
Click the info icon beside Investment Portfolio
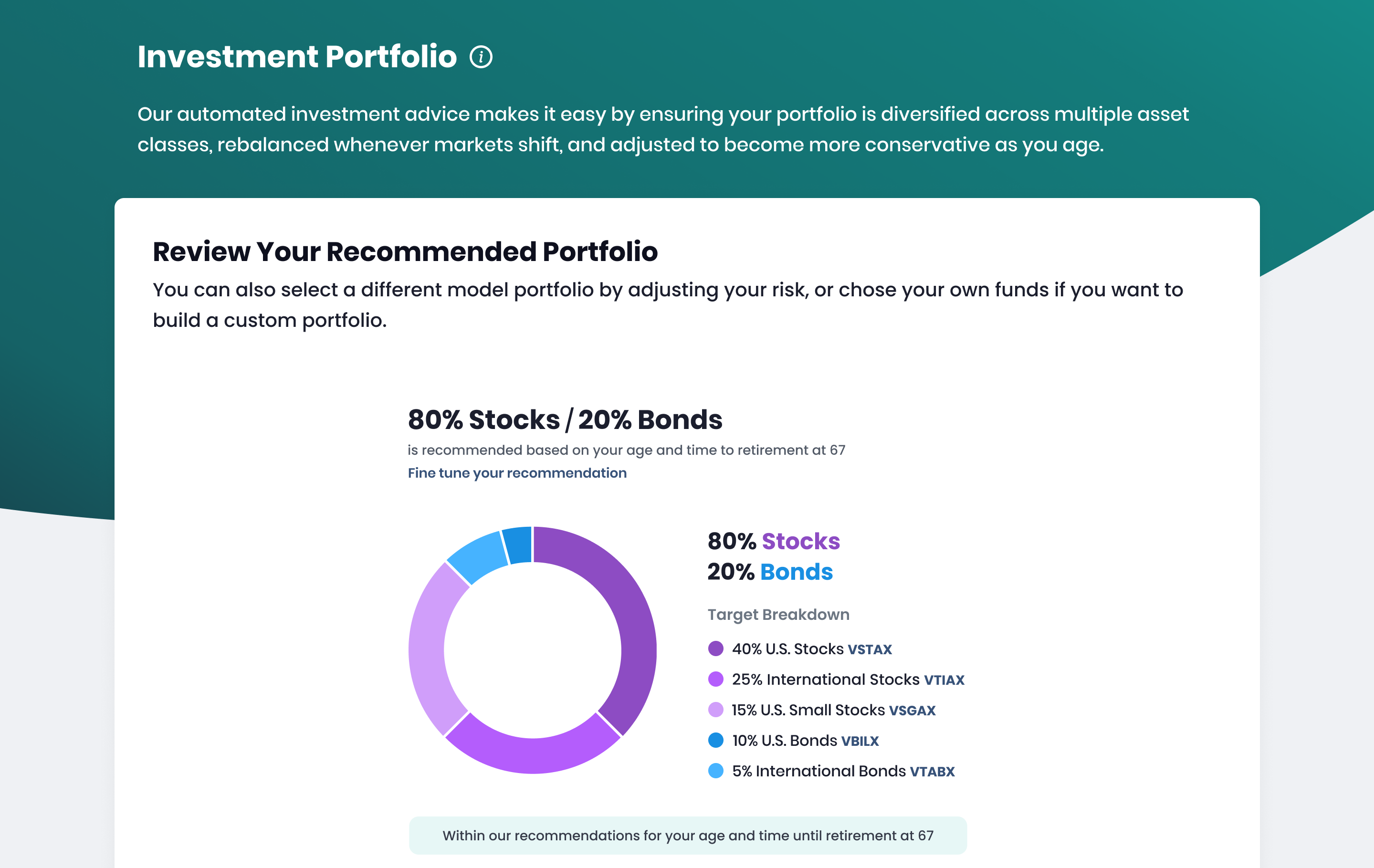[481, 57]
